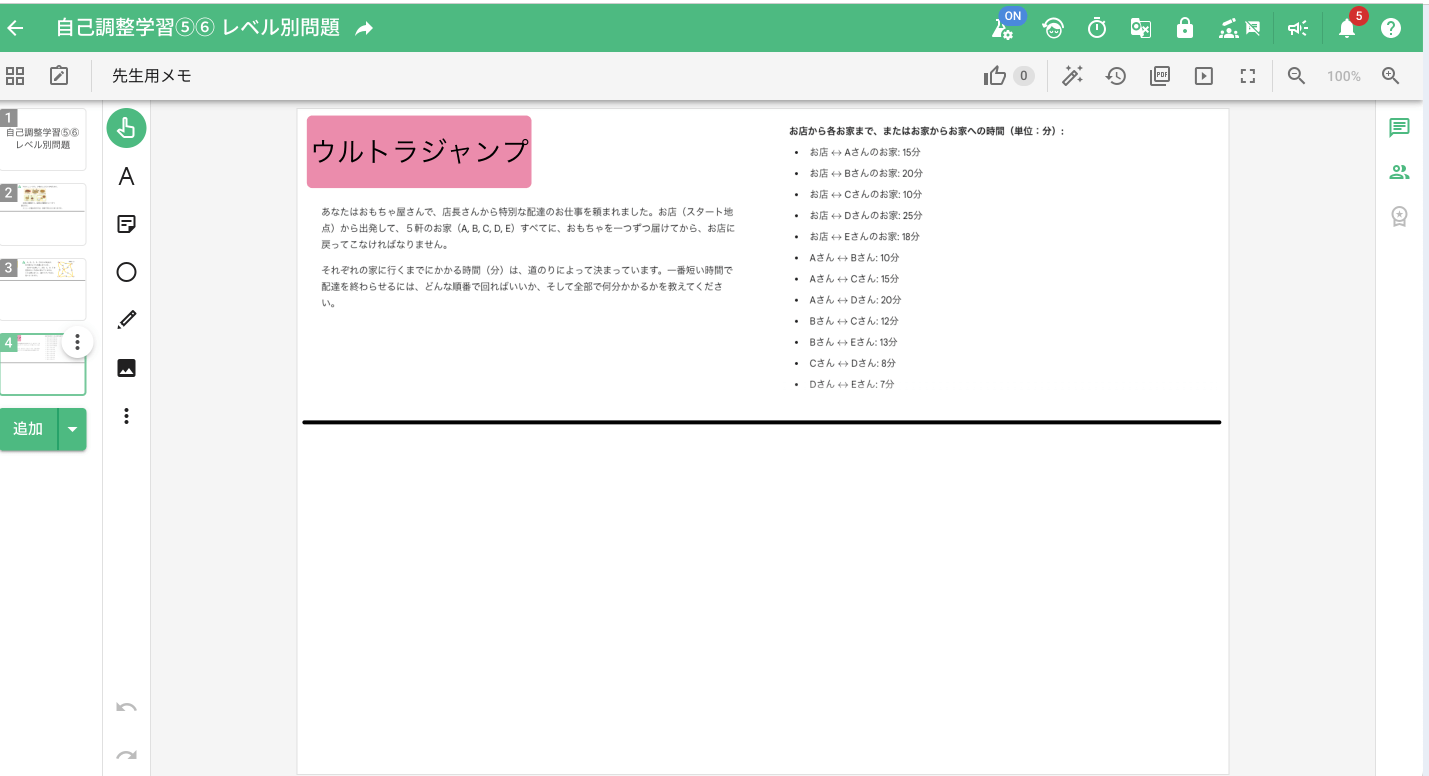Open the version history icon
1429x776 pixels.
[1116, 76]
